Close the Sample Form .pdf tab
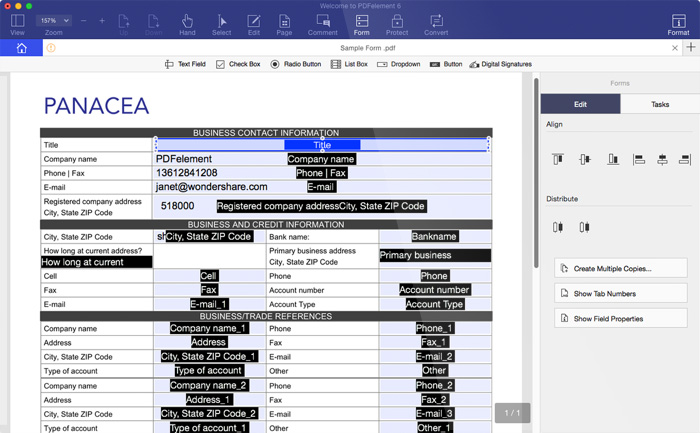This screenshot has height=433, width=700. coord(675,48)
